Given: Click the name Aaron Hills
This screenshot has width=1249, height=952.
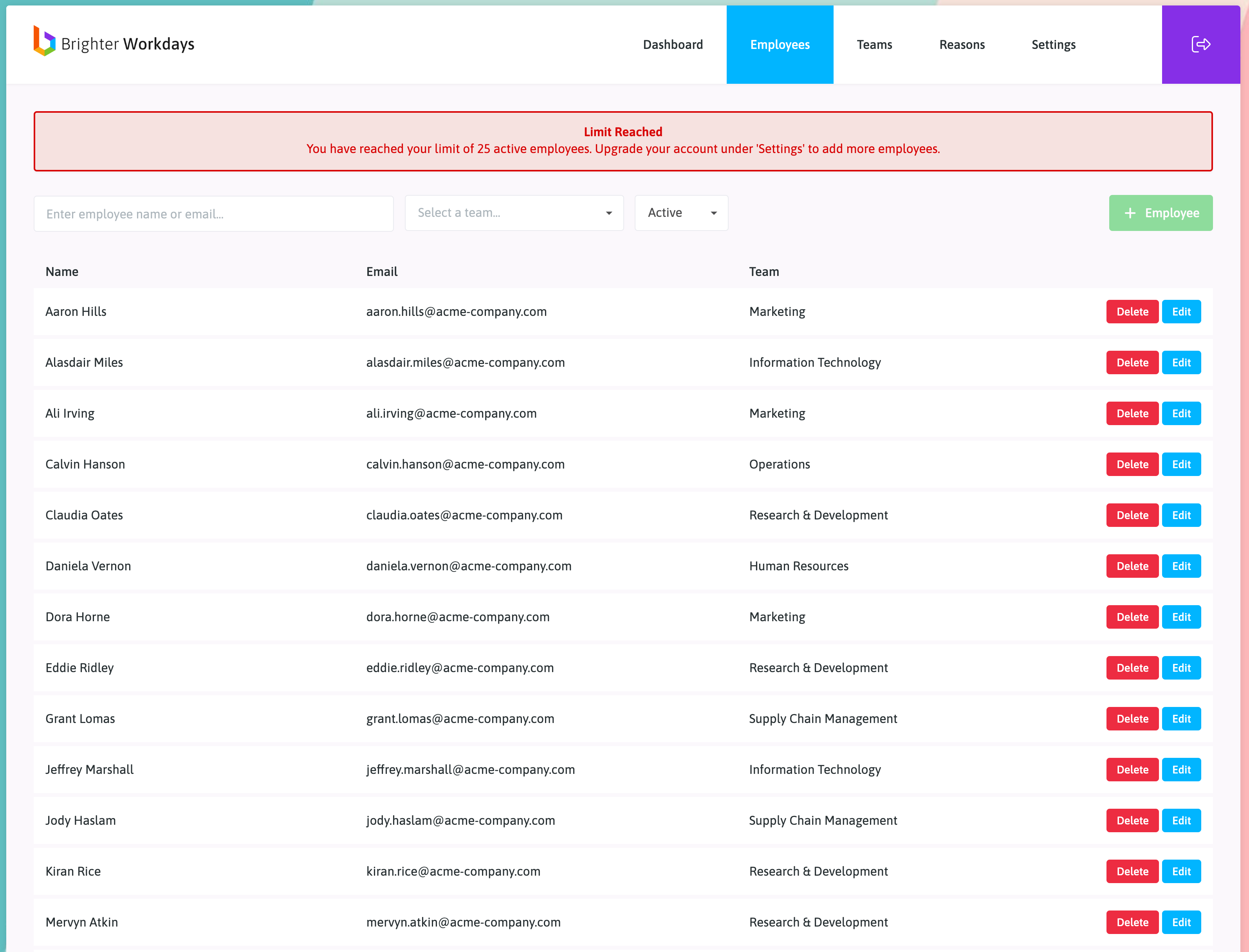Looking at the screenshot, I should 75,312.
